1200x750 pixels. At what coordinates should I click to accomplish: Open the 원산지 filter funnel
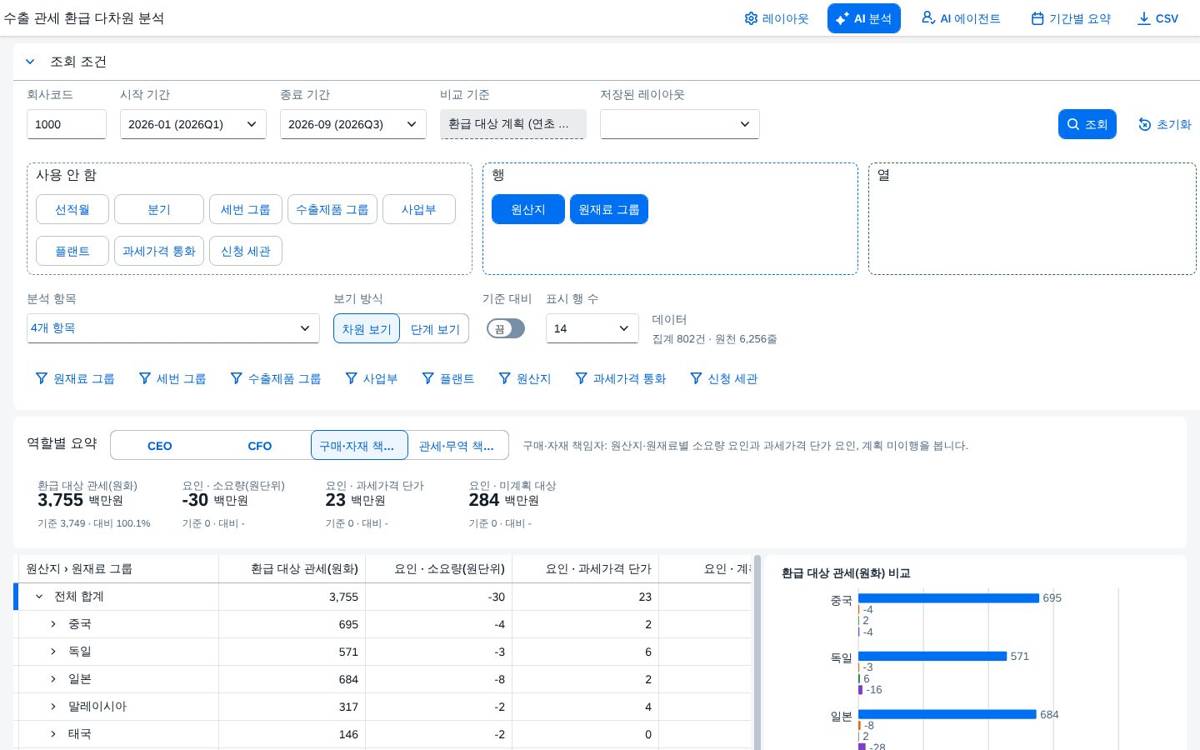(525, 379)
